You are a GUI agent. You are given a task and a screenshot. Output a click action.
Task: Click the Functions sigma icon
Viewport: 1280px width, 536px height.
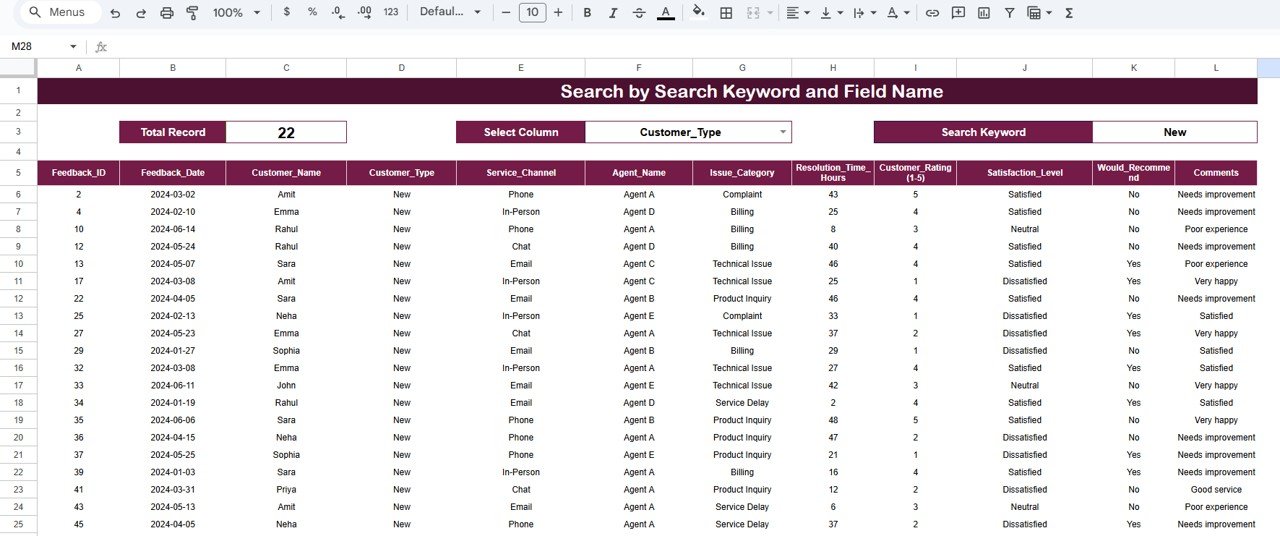tap(1069, 13)
